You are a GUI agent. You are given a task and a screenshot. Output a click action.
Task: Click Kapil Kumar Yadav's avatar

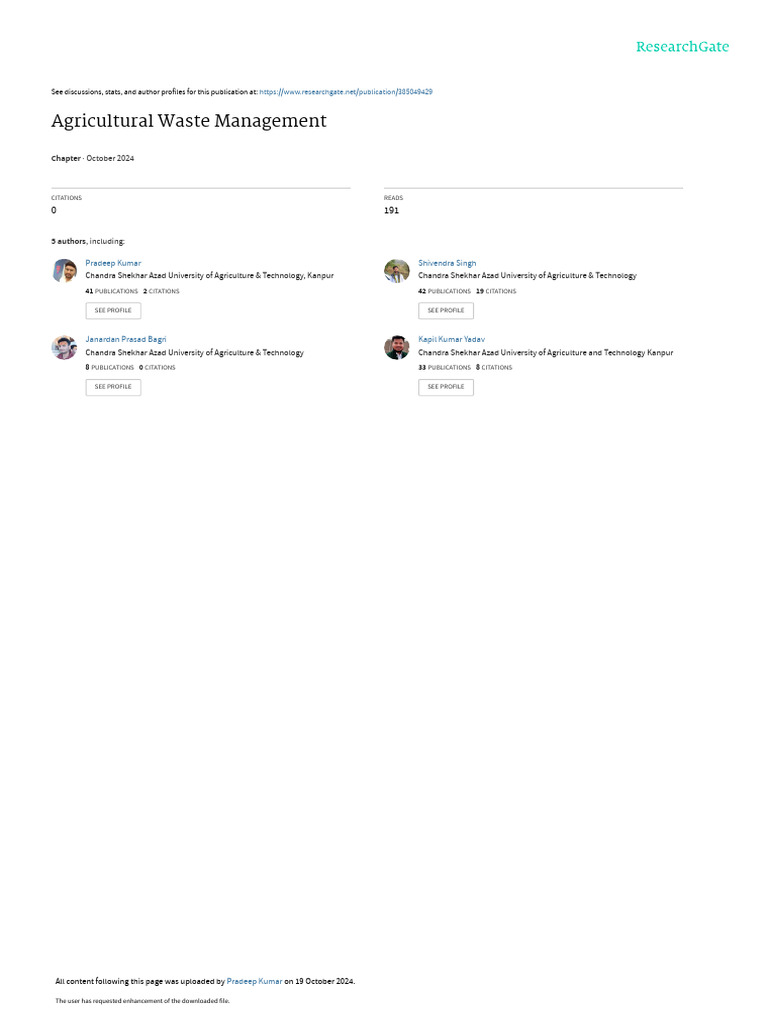396,347
